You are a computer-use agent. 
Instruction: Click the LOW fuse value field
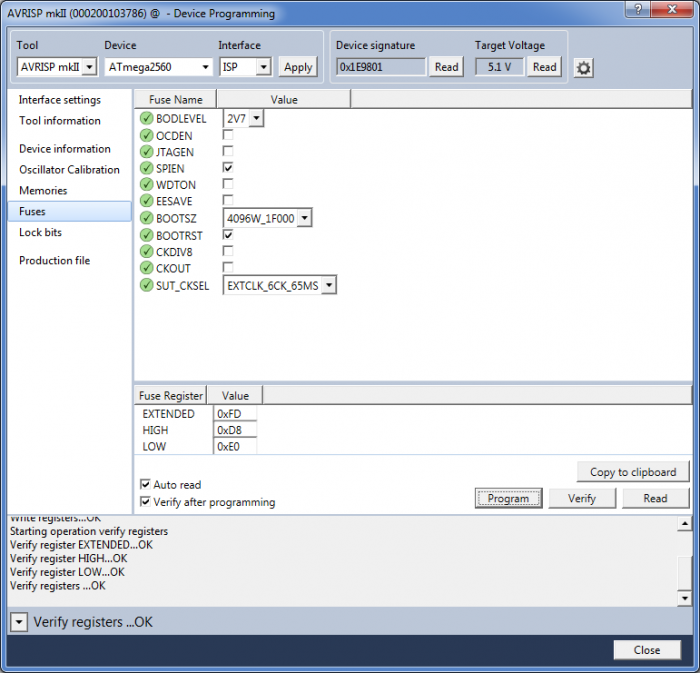[235, 446]
